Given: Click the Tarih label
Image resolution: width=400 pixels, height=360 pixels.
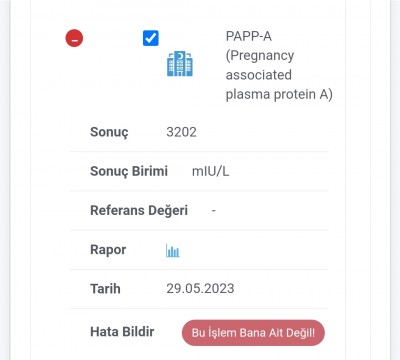Looking at the screenshot, I should click(105, 289).
